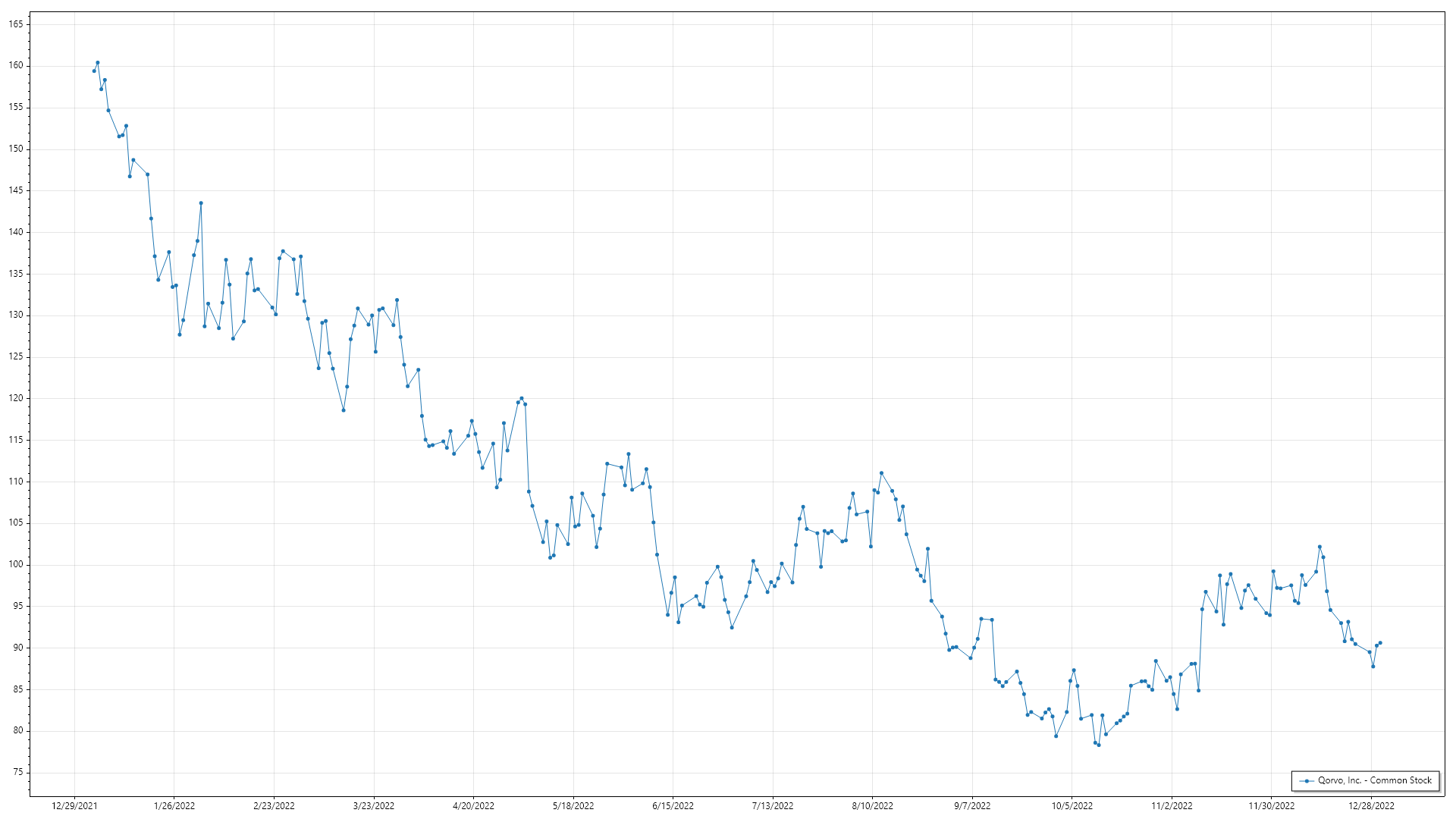Click the Qorvo, Inc. - Common Stock legend label
Viewport: 1456px width, 819px height.
point(1374,780)
